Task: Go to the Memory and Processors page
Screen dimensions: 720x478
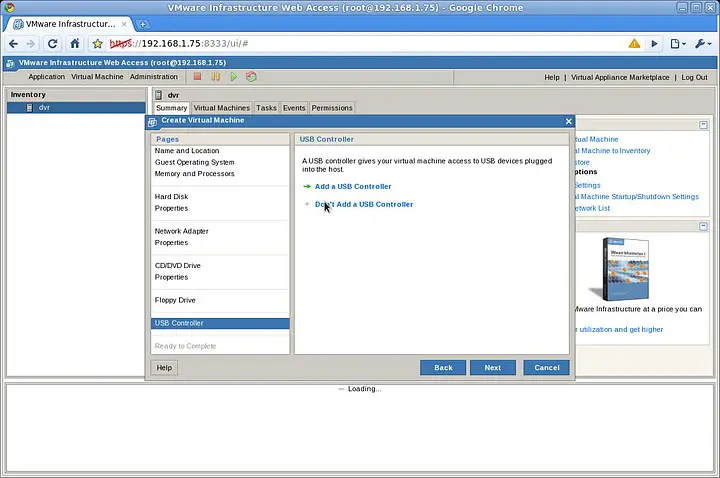Action: [194, 174]
